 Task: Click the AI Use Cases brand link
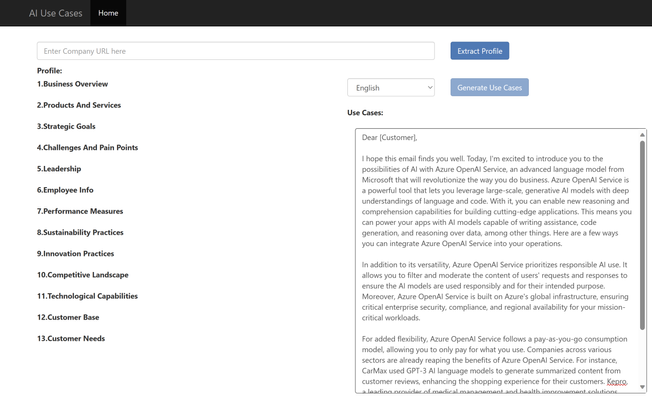coord(56,13)
